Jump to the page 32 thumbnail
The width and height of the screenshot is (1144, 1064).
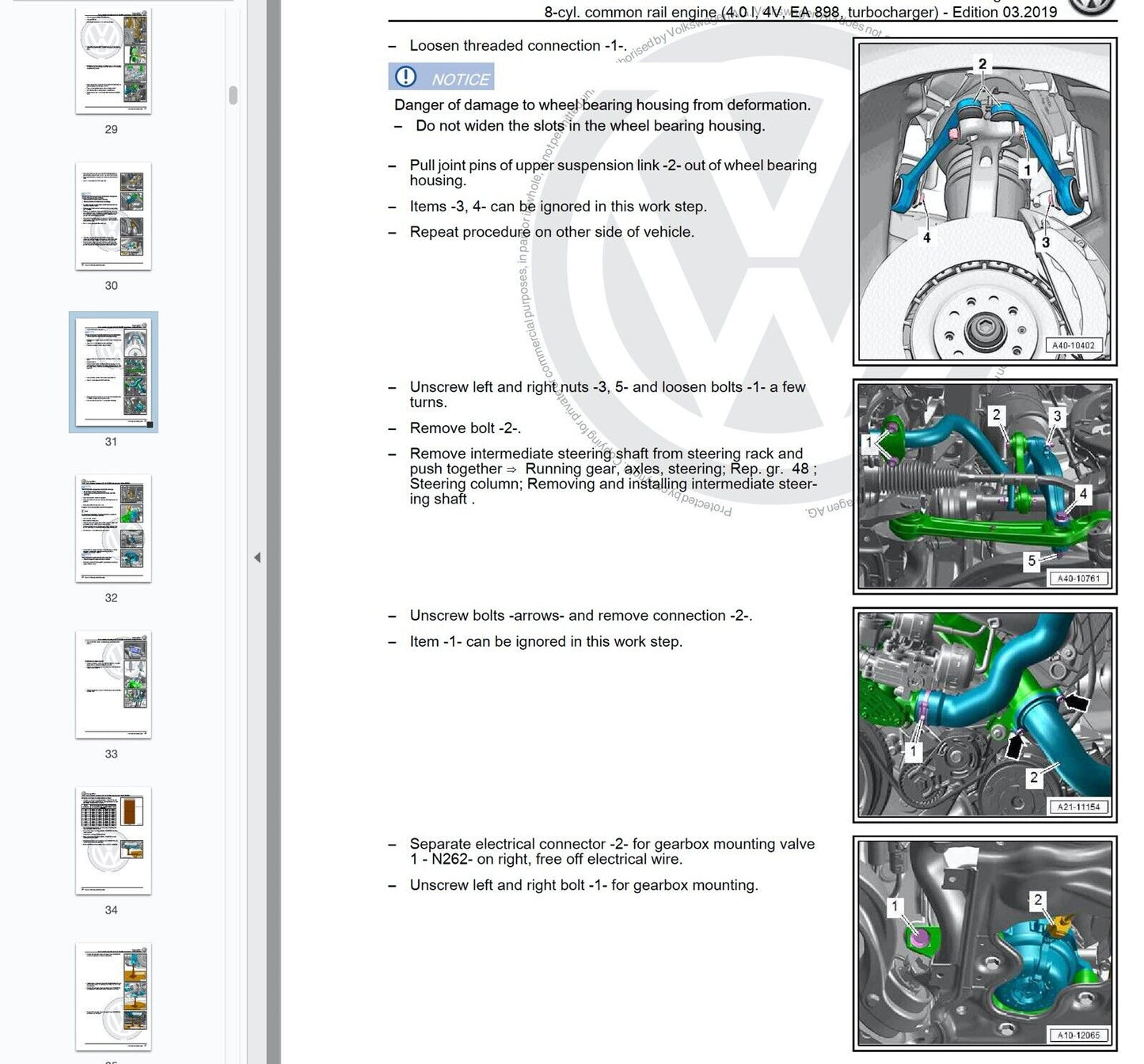point(113,528)
